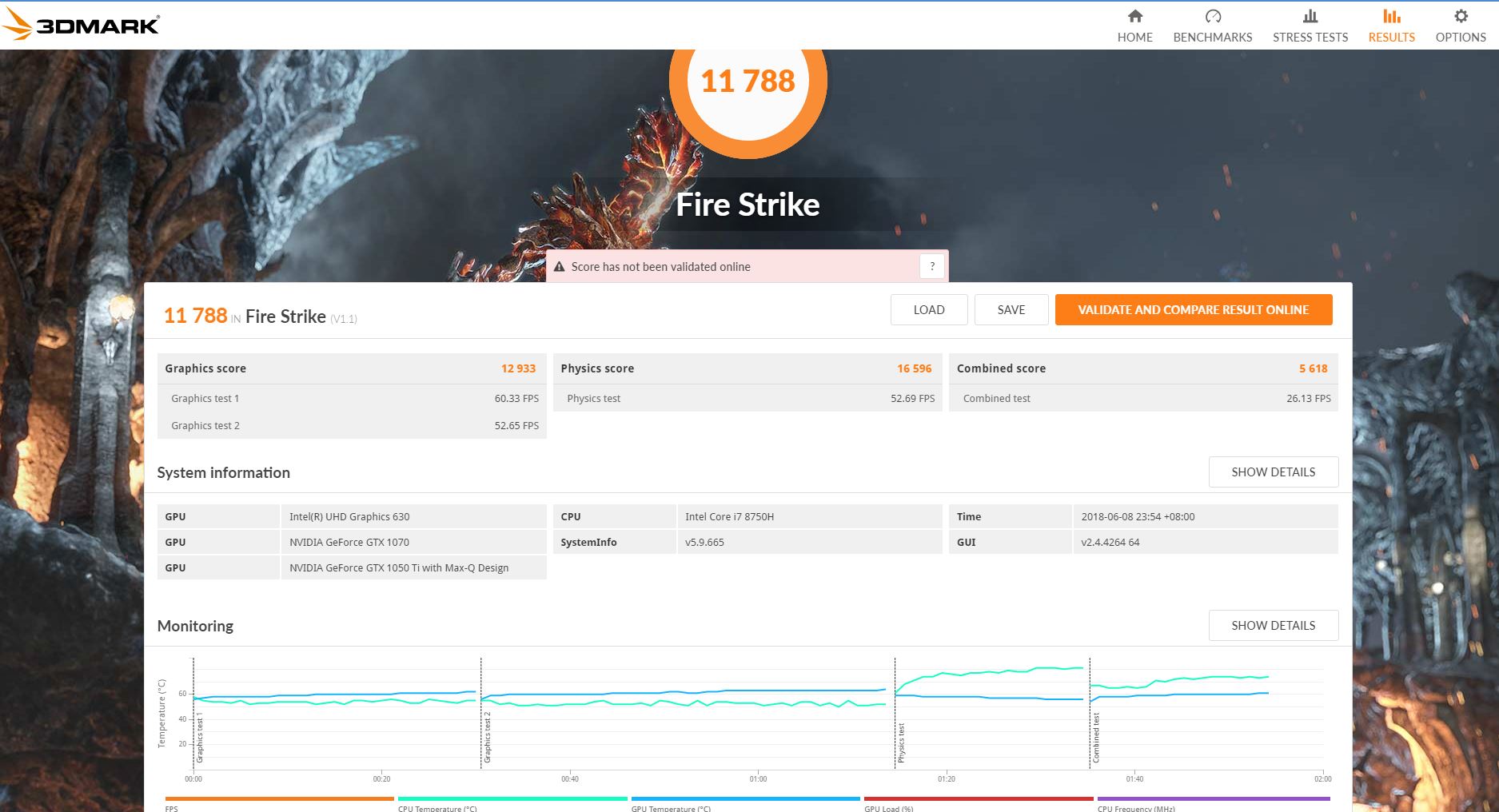This screenshot has height=812, width=1499.
Task: Click the Physics test row
Action: [748, 398]
